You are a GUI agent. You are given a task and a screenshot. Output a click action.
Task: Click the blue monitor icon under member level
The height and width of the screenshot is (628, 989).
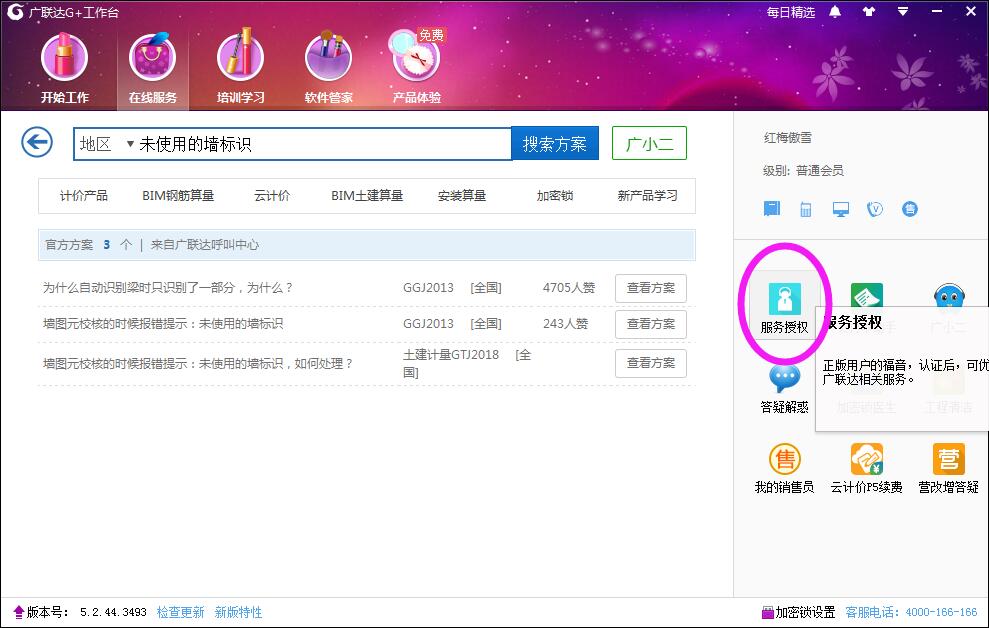[x=840, y=209]
